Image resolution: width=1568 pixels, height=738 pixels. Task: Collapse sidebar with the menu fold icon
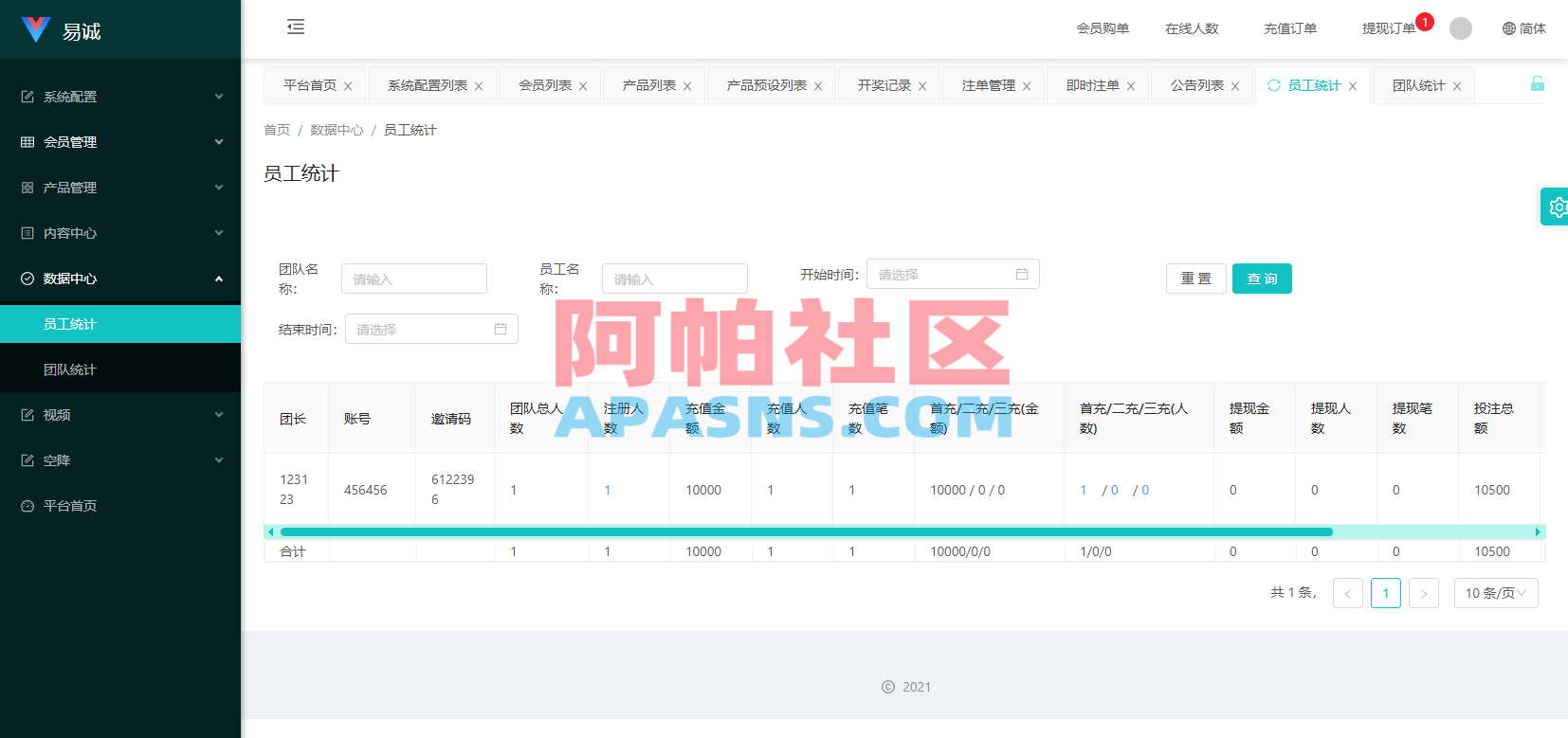coord(296,27)
